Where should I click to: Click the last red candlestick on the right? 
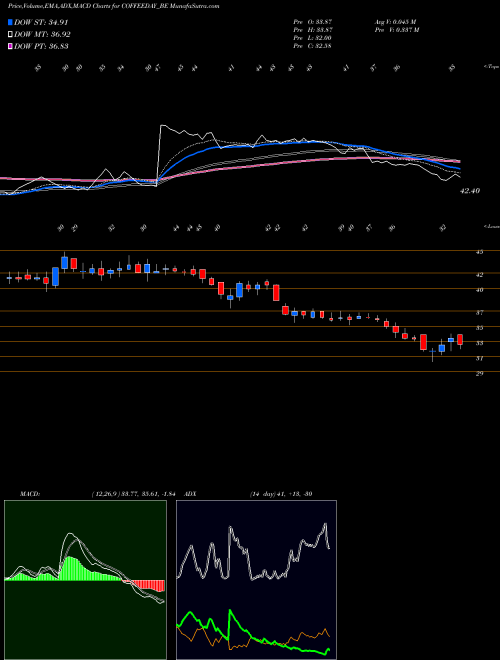(x=460, y=340)
